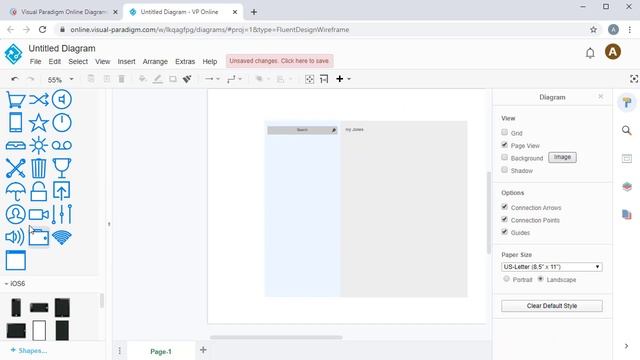Open the Paper Size US-Letter dropdown
This screenshot has height=360, width=640.
pyautogui.click(x=551, y=267)
